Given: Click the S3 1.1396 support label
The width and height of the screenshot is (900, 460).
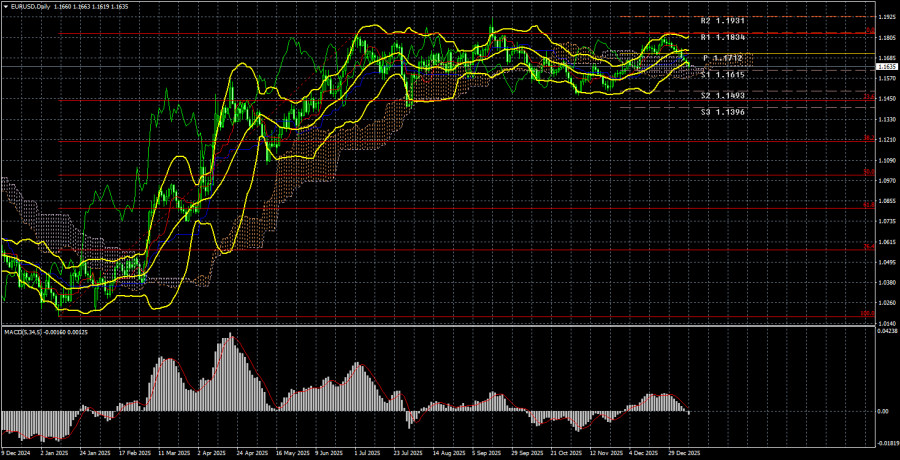Looking at the screenshot, I should coord(723,112).
